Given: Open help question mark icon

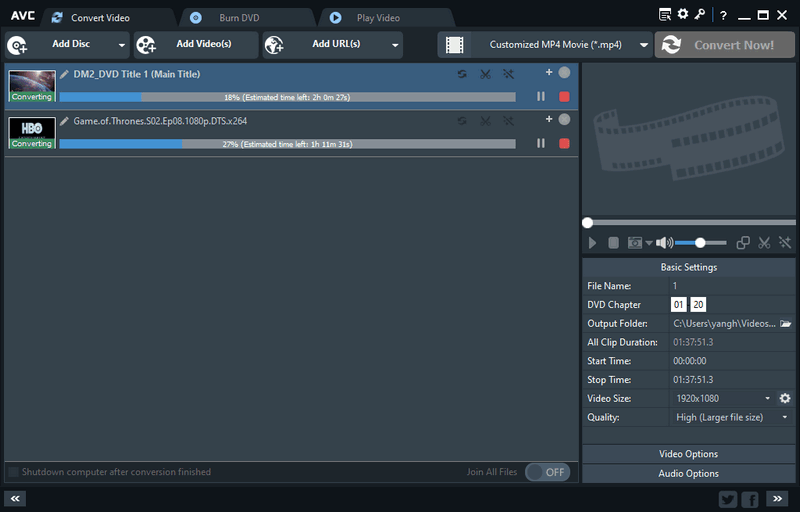Looking at the screenshot, I should pos(723,15).
